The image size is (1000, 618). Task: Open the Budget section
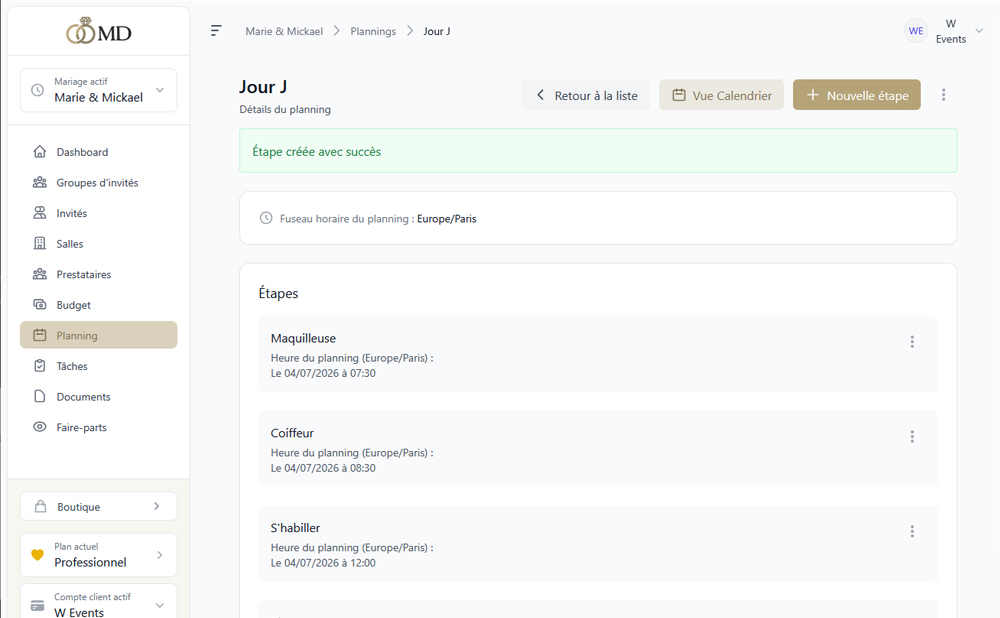tap(98, 305)
